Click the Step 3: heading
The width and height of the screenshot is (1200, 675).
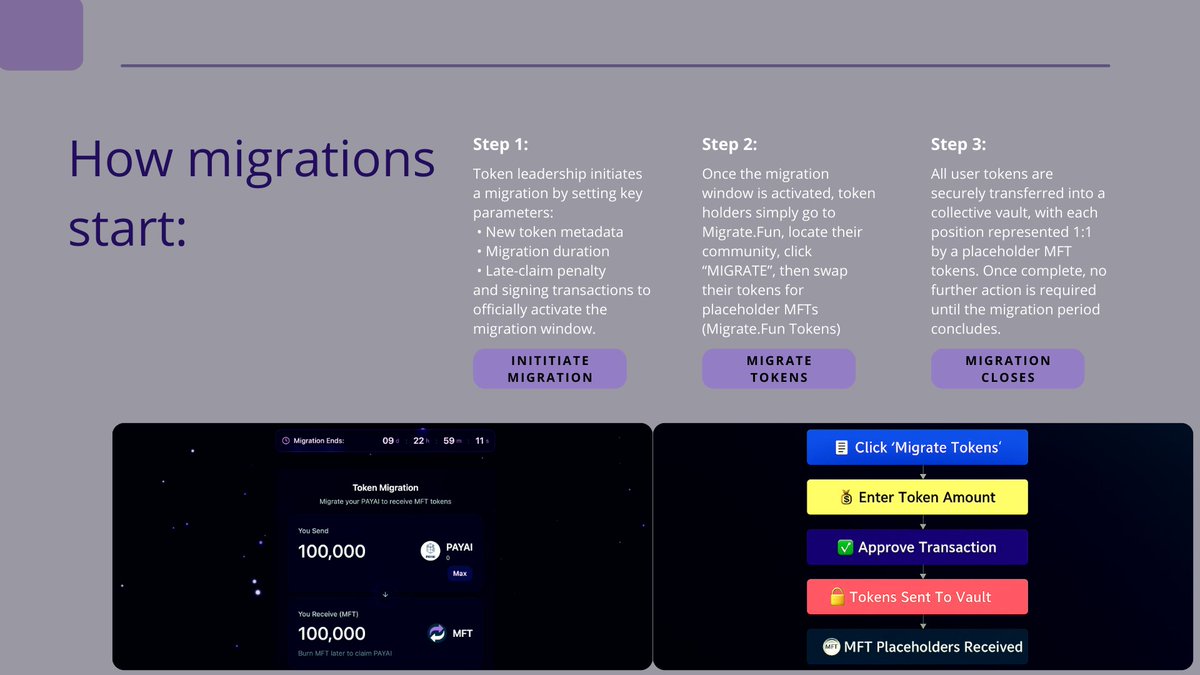click(958, 145)
